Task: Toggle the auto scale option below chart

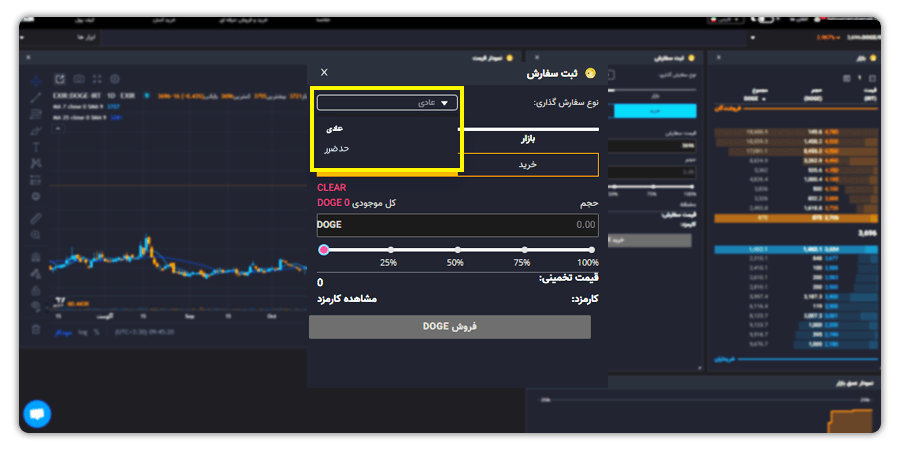Action: click(x=63, y=332)
